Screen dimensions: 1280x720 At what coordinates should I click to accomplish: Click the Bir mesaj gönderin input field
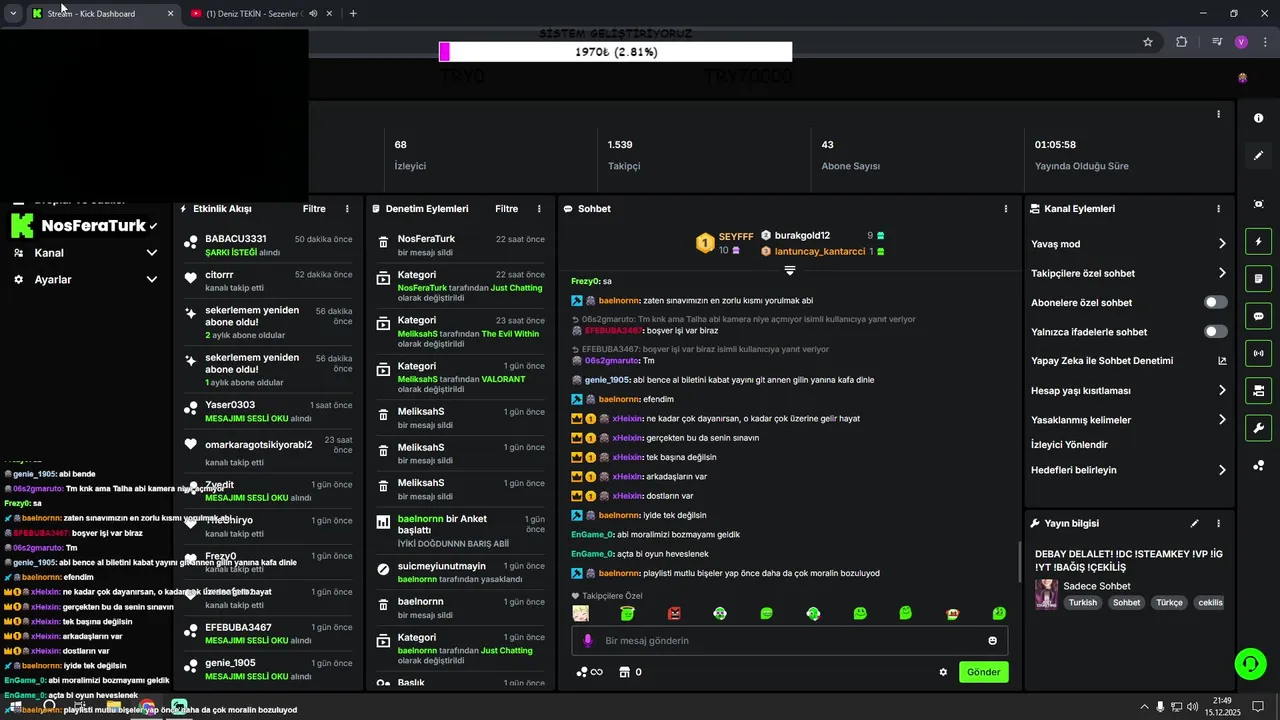coord(790,641)
